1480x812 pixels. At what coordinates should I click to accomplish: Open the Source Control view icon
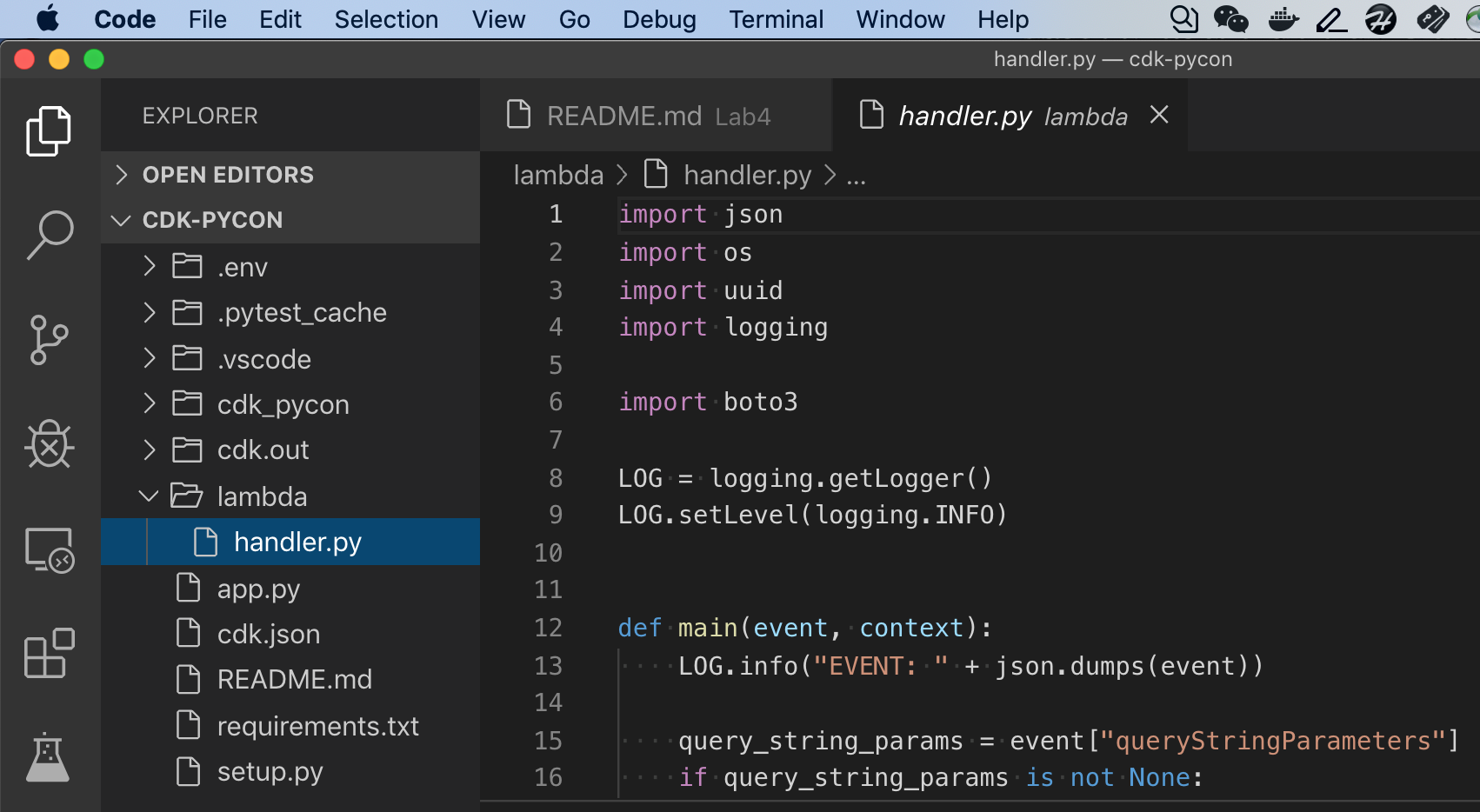tap(49, 340)
